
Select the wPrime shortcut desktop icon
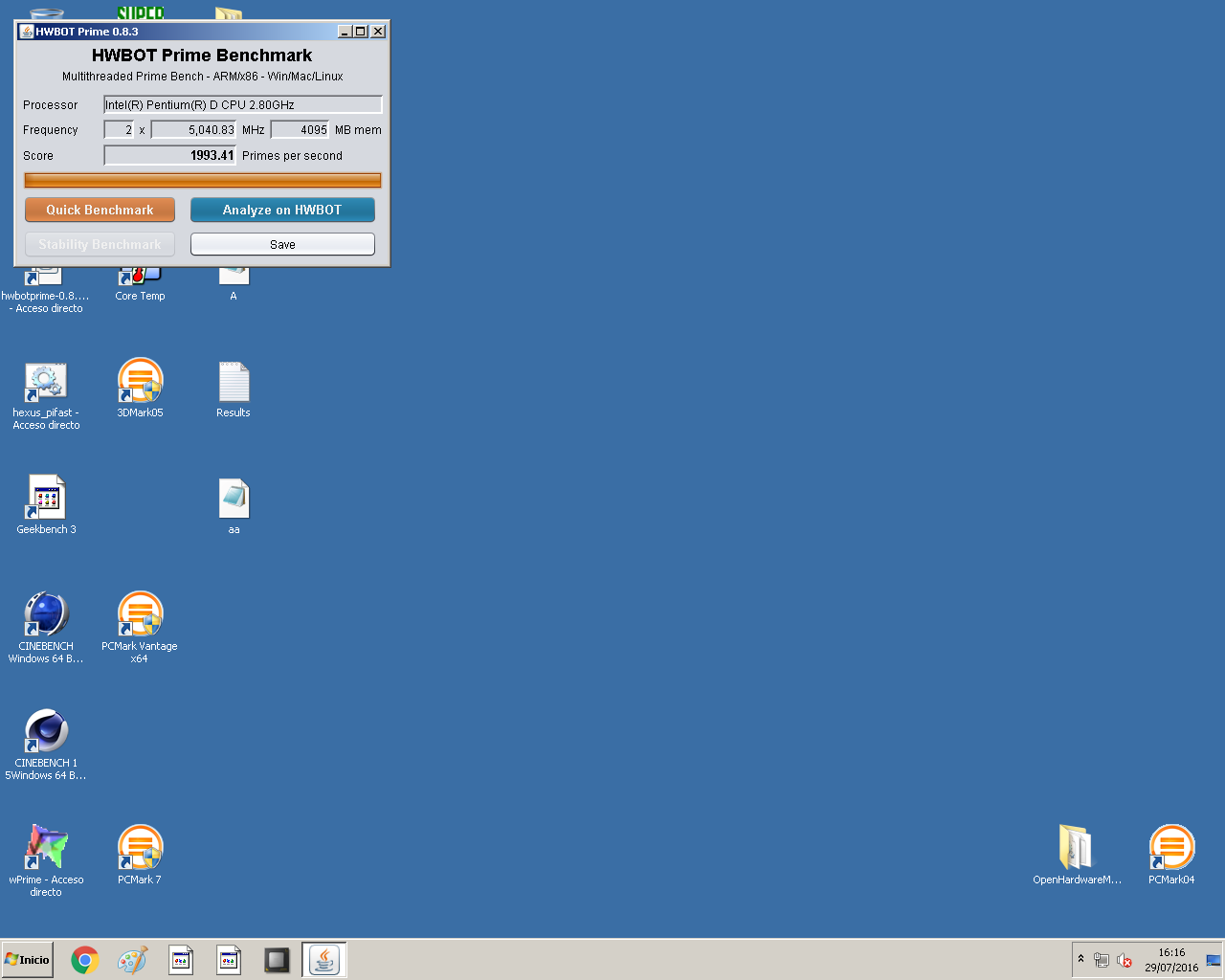(46, 860)
